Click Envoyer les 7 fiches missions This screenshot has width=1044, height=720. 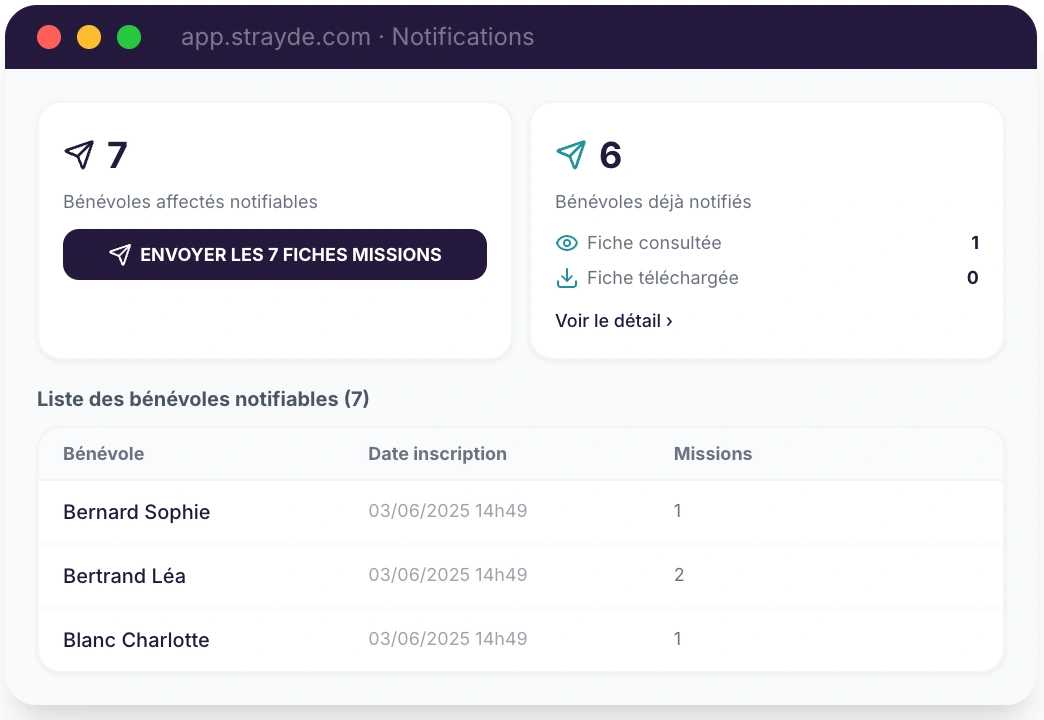click(275, 254)
